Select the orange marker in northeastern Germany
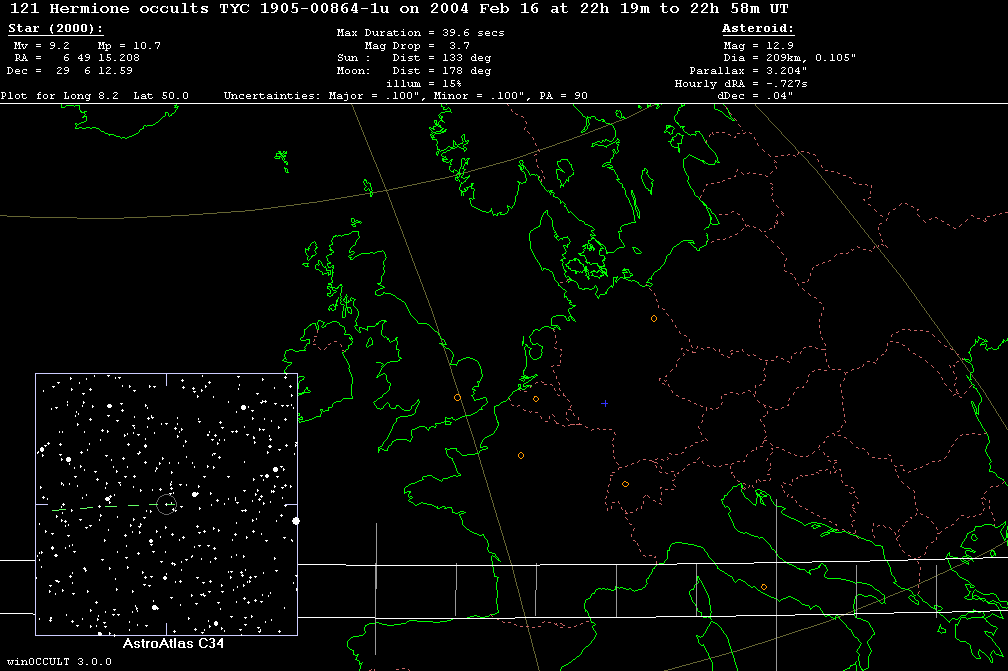 pyautogui.click(x=654, y=319)
